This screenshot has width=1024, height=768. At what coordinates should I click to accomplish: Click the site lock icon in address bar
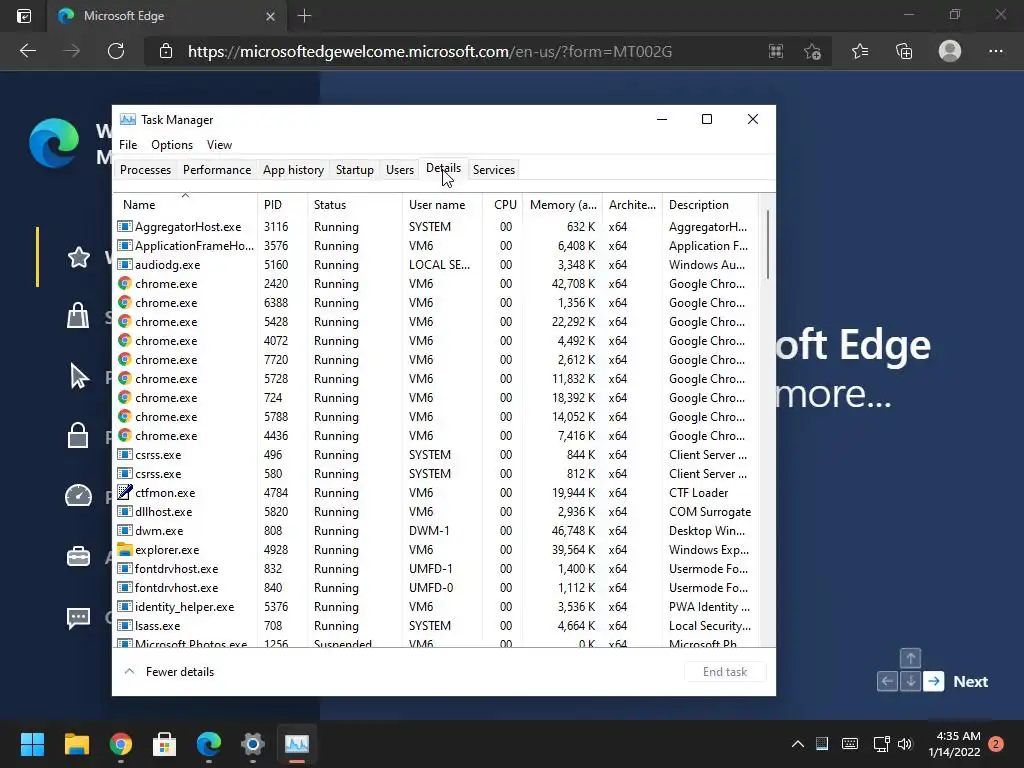166,51
